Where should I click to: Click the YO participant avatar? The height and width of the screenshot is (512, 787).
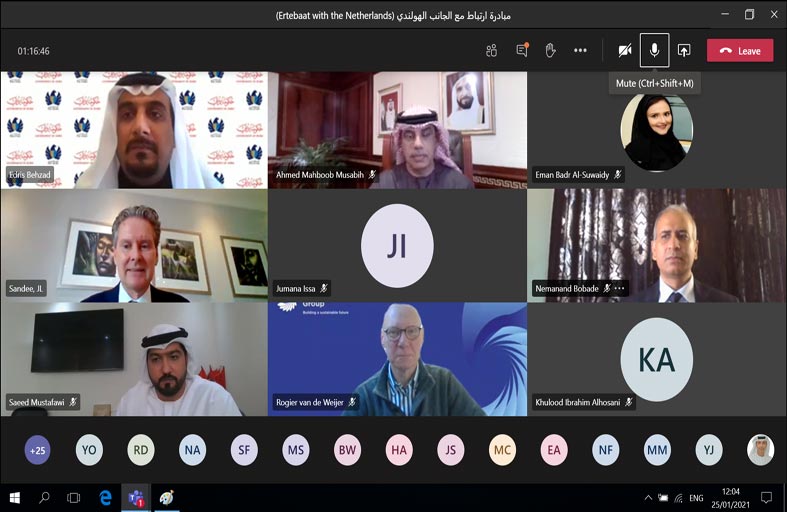click(89, 450)
